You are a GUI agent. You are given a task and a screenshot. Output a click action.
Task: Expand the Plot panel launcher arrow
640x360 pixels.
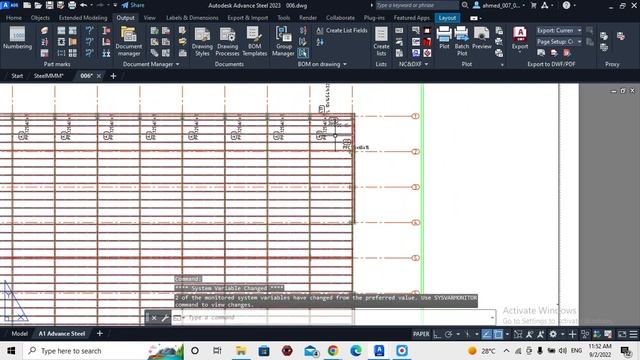[x=502, y=64]
